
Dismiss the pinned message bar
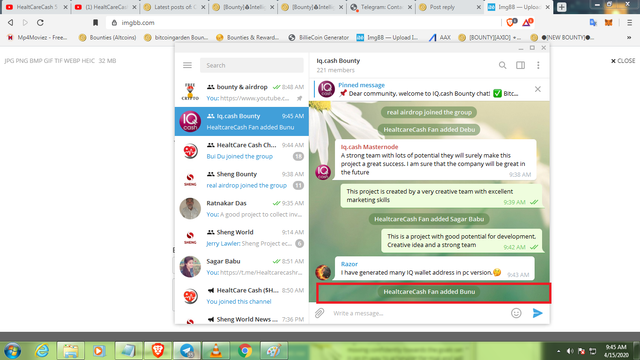[x=538, y=89]
